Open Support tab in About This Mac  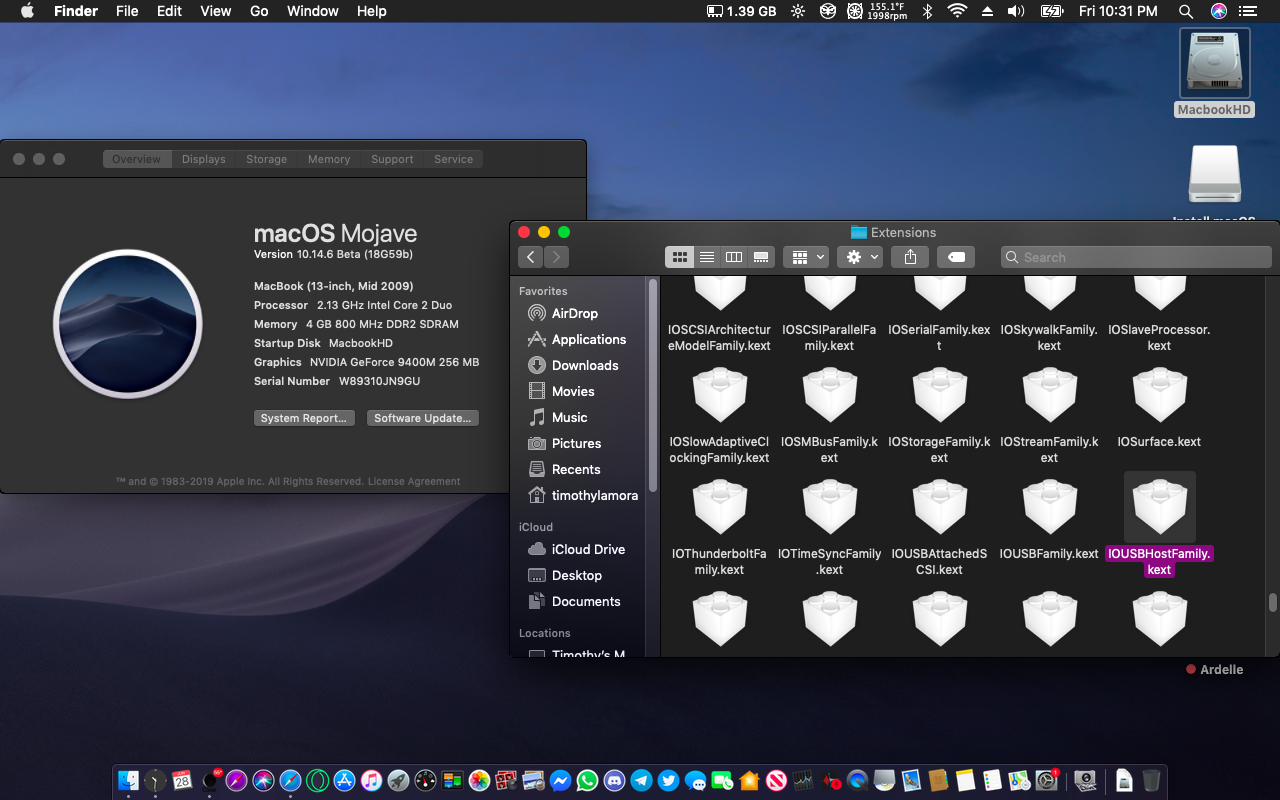[392, 159]
